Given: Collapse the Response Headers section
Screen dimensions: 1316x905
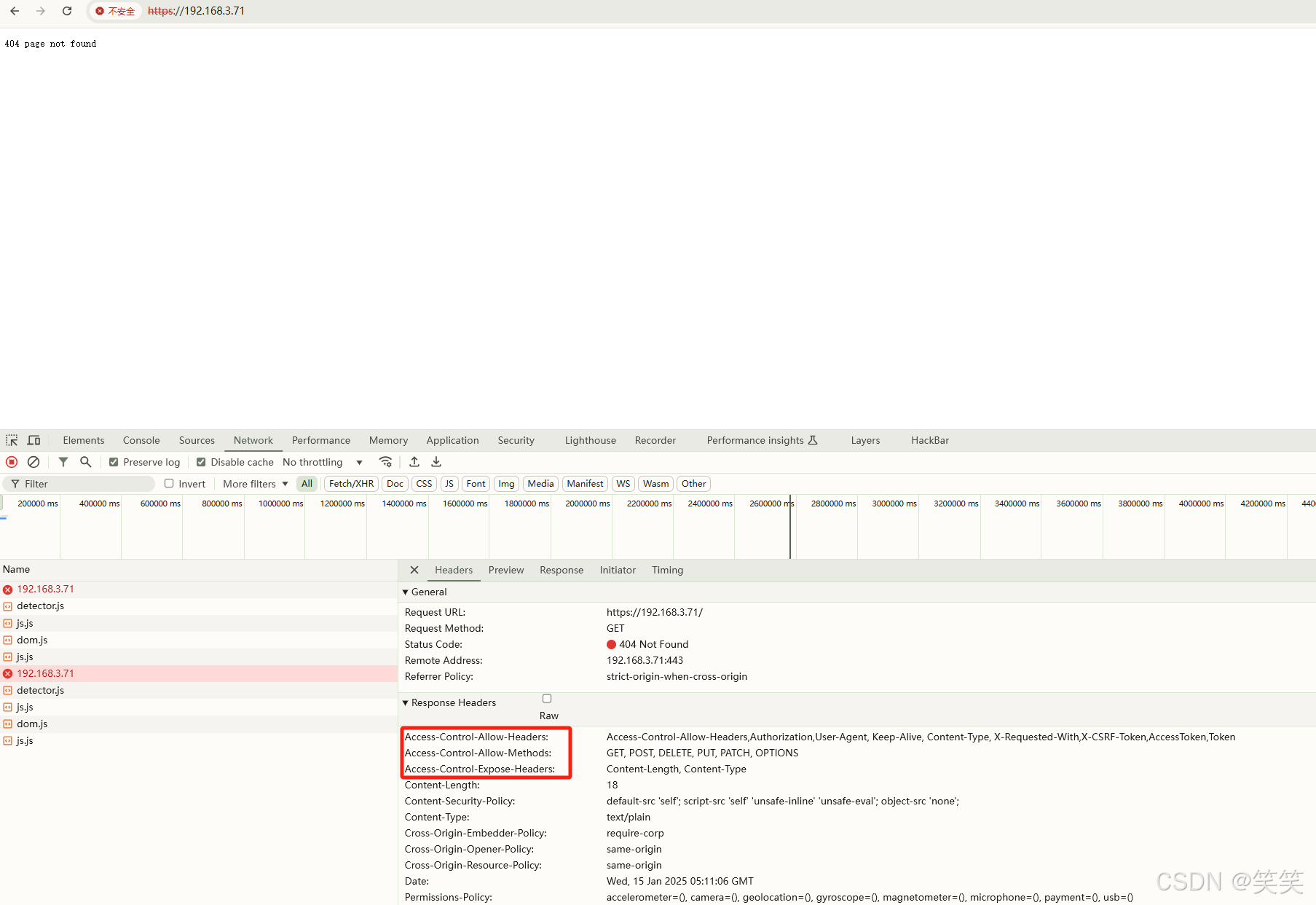Looking at the screenshot, I should (406, 703).
